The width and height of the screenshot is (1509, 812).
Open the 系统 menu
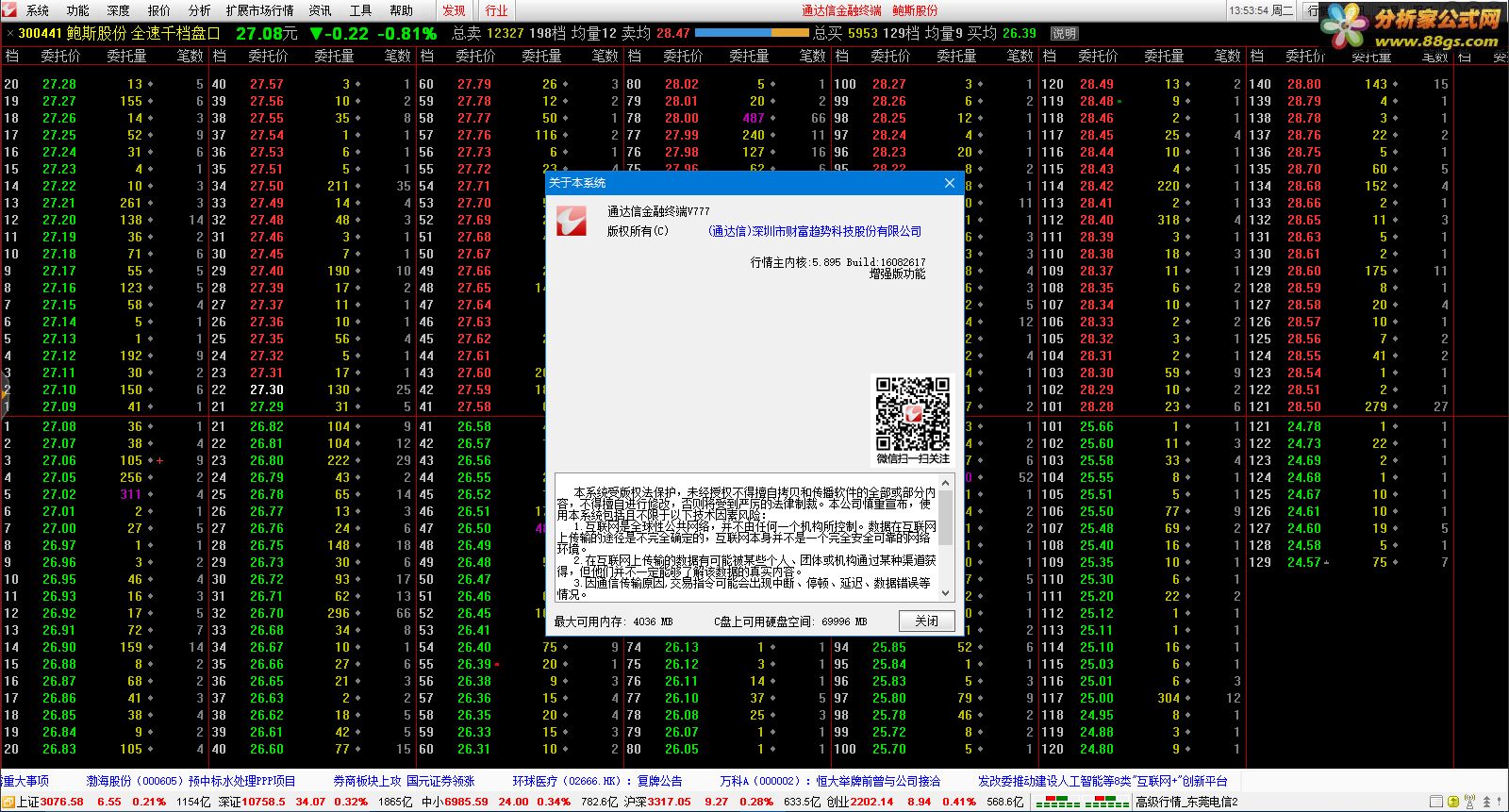click(x=38, y=10)
